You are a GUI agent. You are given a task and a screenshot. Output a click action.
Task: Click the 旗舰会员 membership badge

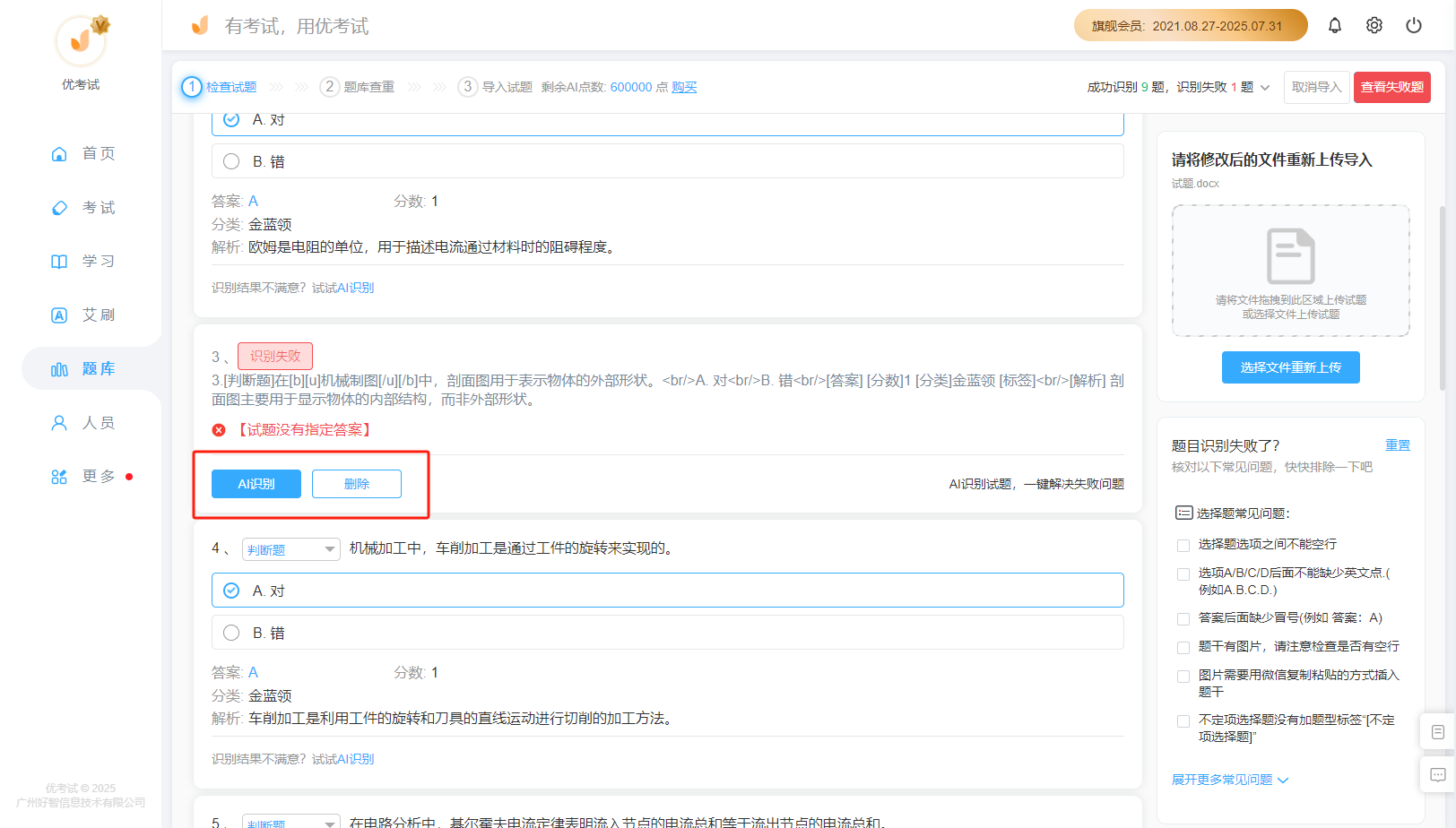[1191, 25]
